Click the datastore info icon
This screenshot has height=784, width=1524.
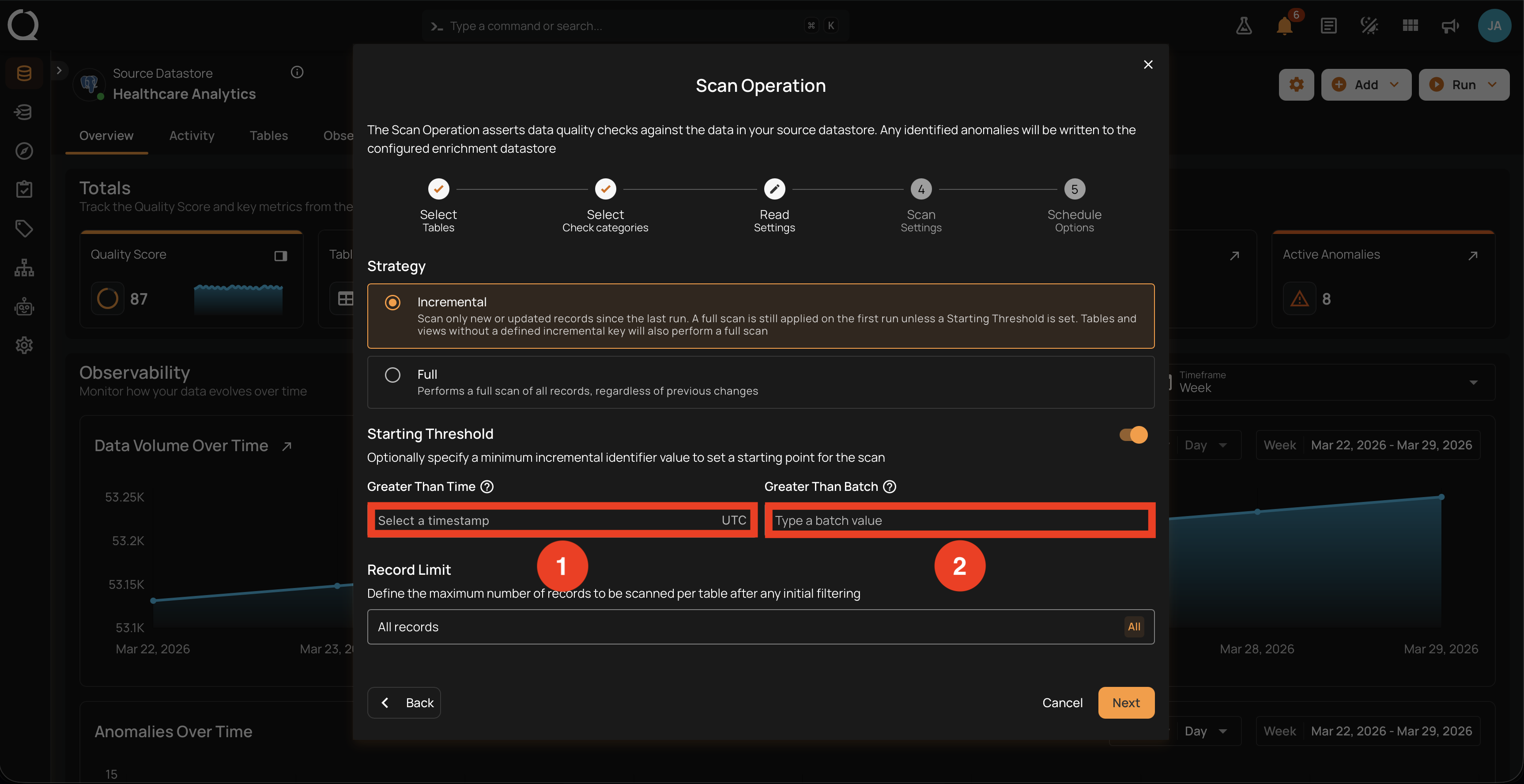(297, 72)
